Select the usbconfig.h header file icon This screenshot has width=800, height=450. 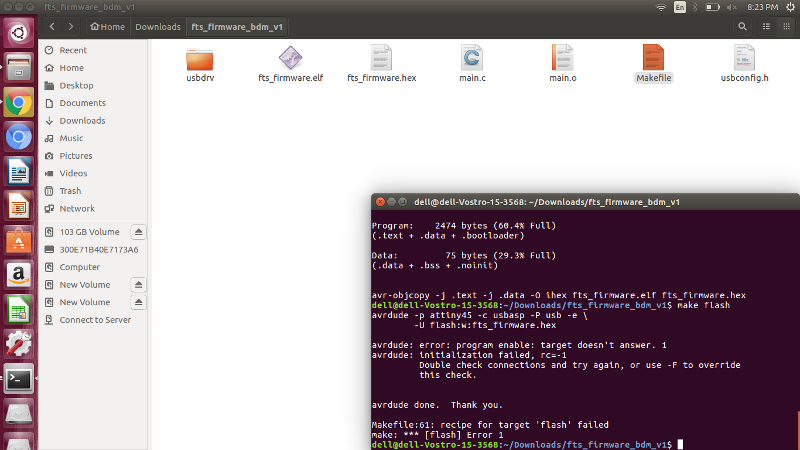744,58
